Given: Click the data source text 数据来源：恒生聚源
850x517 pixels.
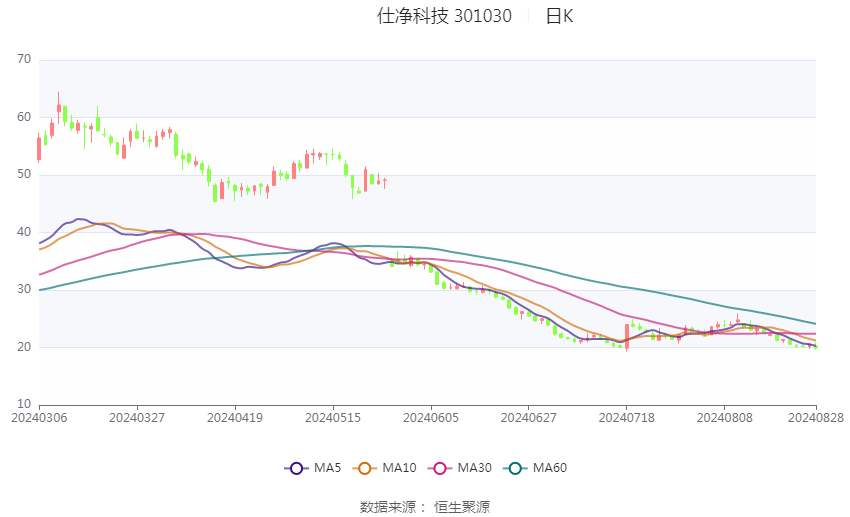Looking at the screenshot, I should tap(425, 507).
